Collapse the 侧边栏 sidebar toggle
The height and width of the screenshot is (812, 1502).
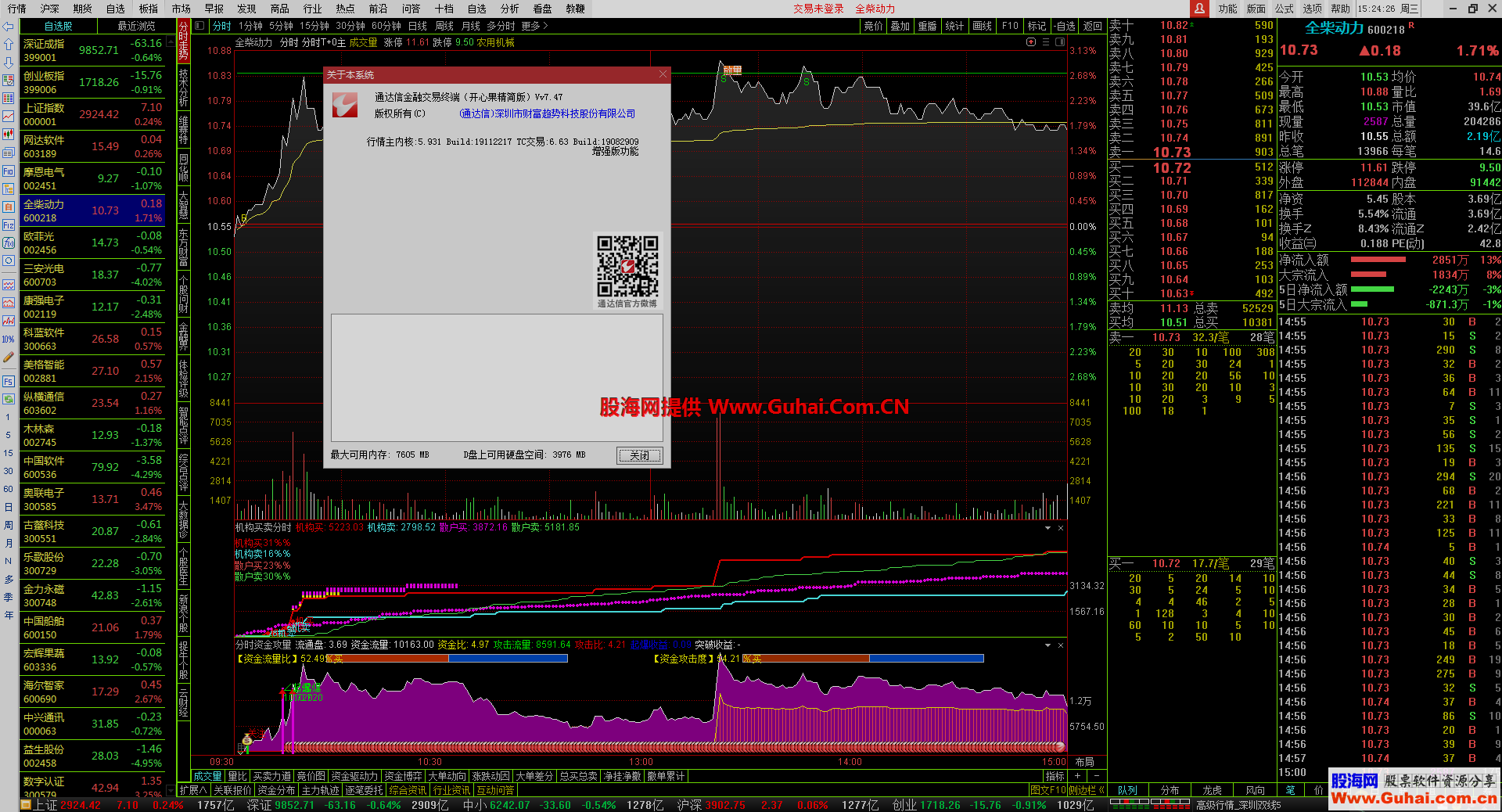[x=1087, y=790]
